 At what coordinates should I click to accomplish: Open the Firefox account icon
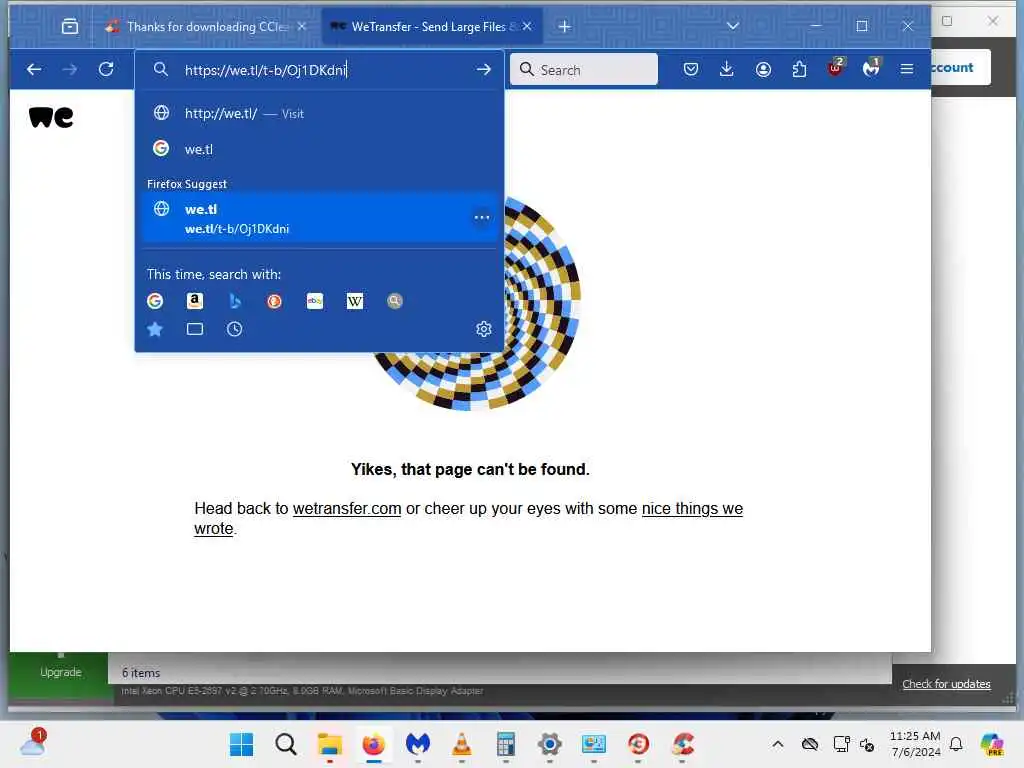tap(763, 69)
